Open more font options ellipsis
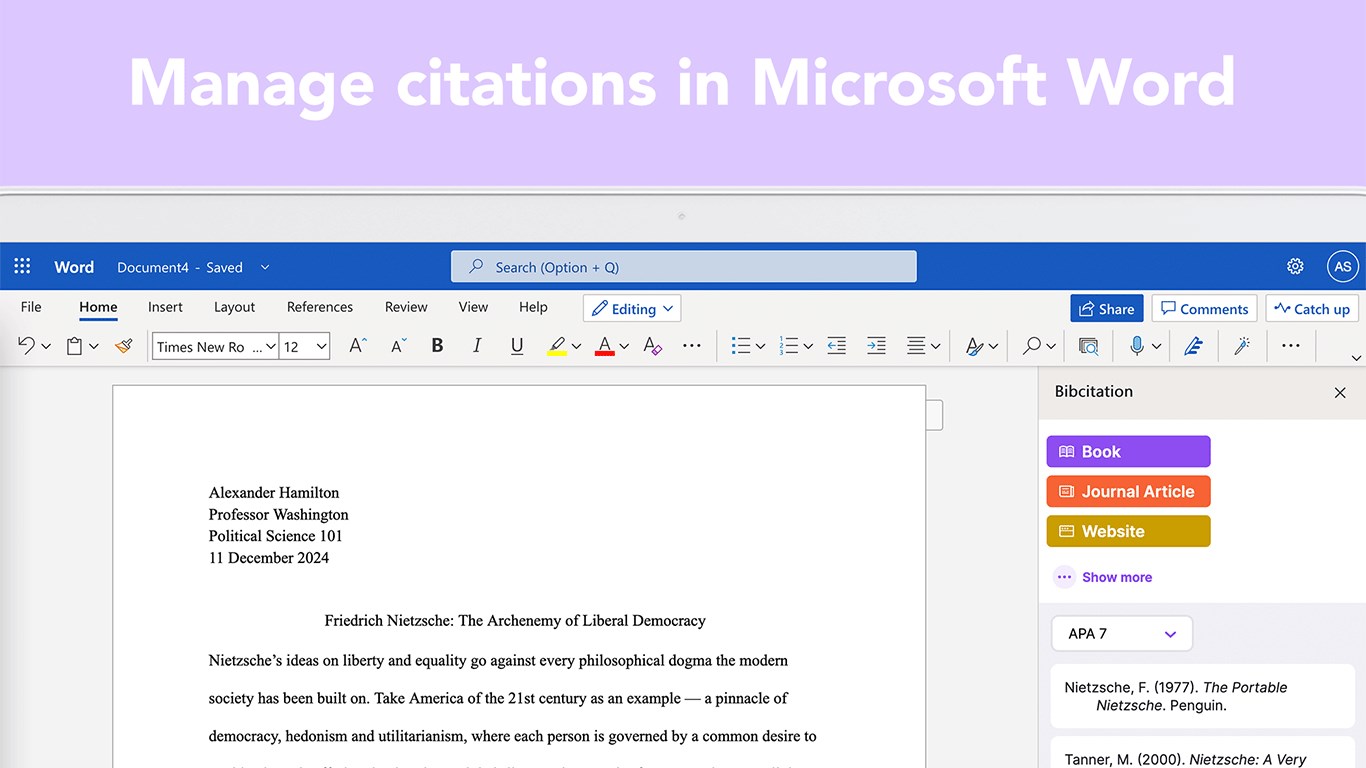The height and width of the screenshot is (768, 1366). 692,346
